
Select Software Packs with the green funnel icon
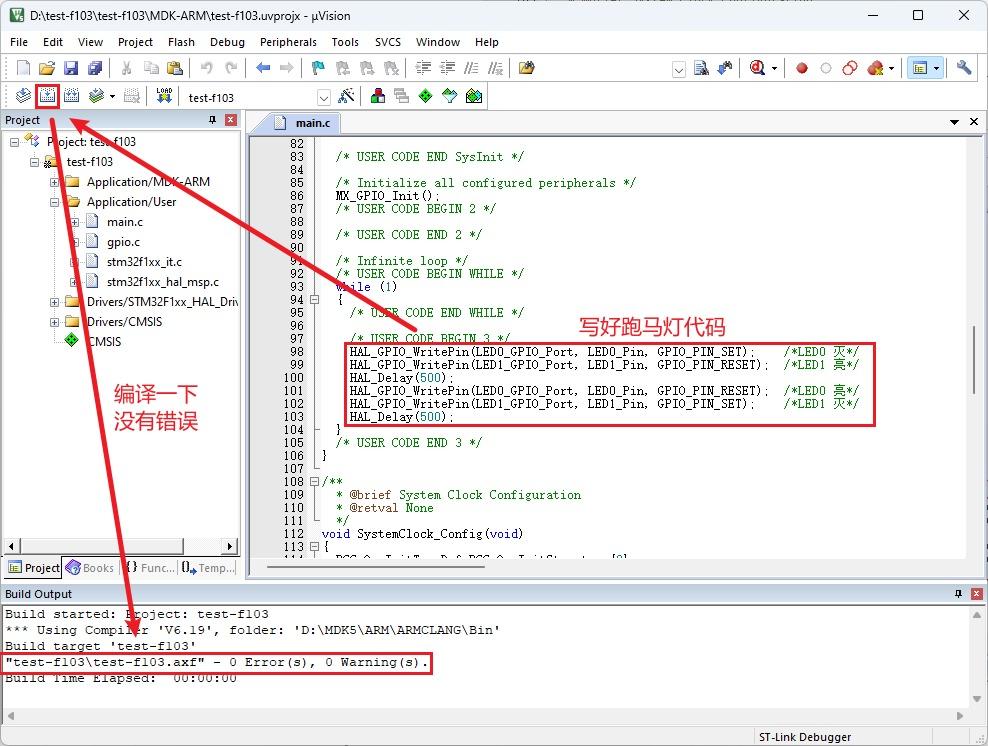tap(449, 96)
